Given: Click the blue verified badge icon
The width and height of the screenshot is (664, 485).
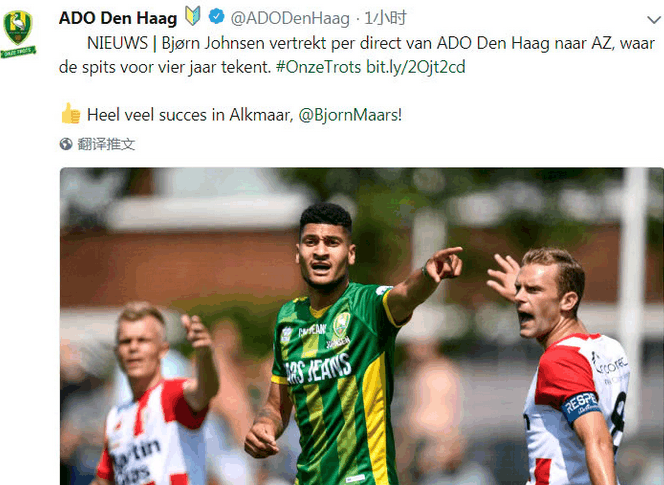Looking at the screenshot, I should pyautogui.click(x=216, y=17).
